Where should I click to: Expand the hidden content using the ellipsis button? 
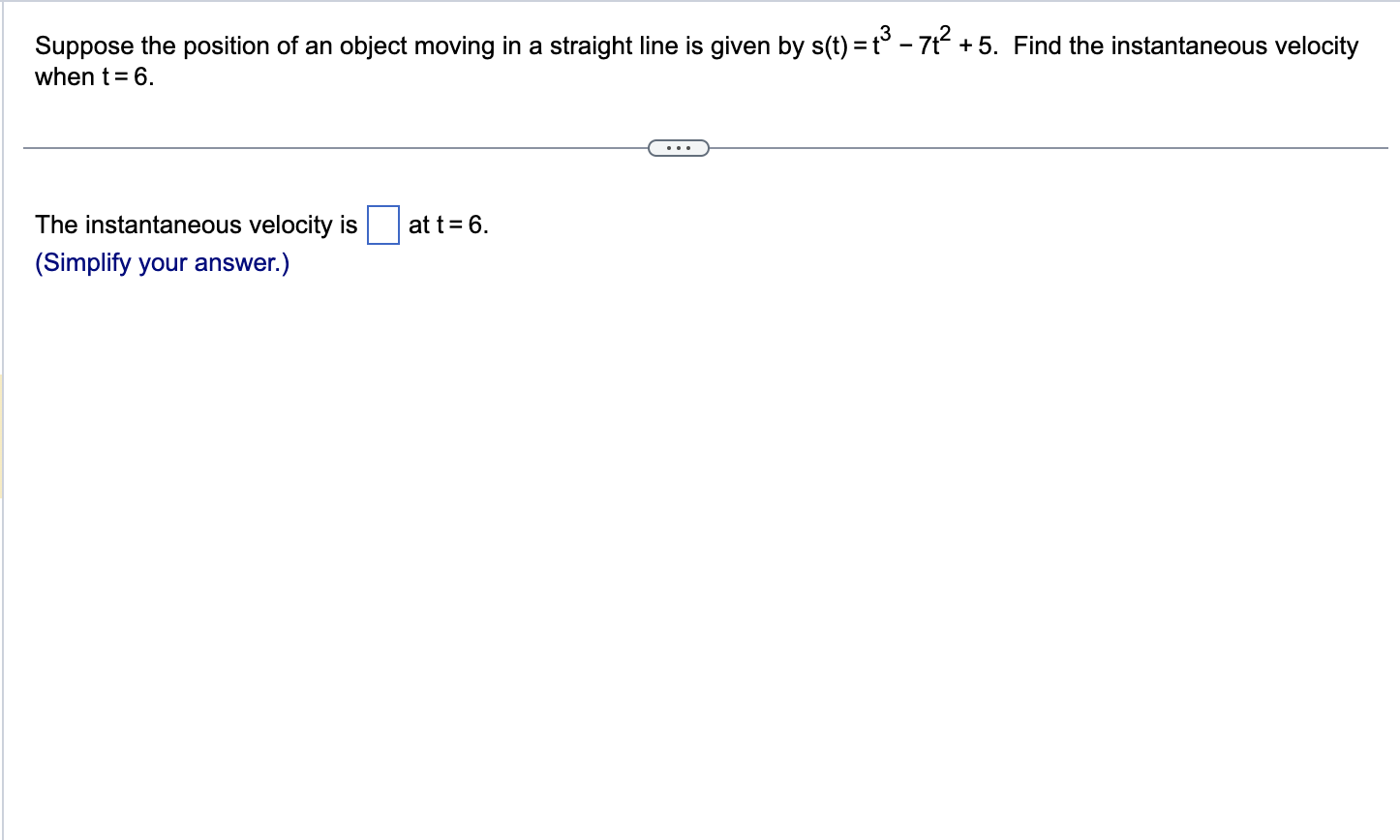(x=679, y=147)
